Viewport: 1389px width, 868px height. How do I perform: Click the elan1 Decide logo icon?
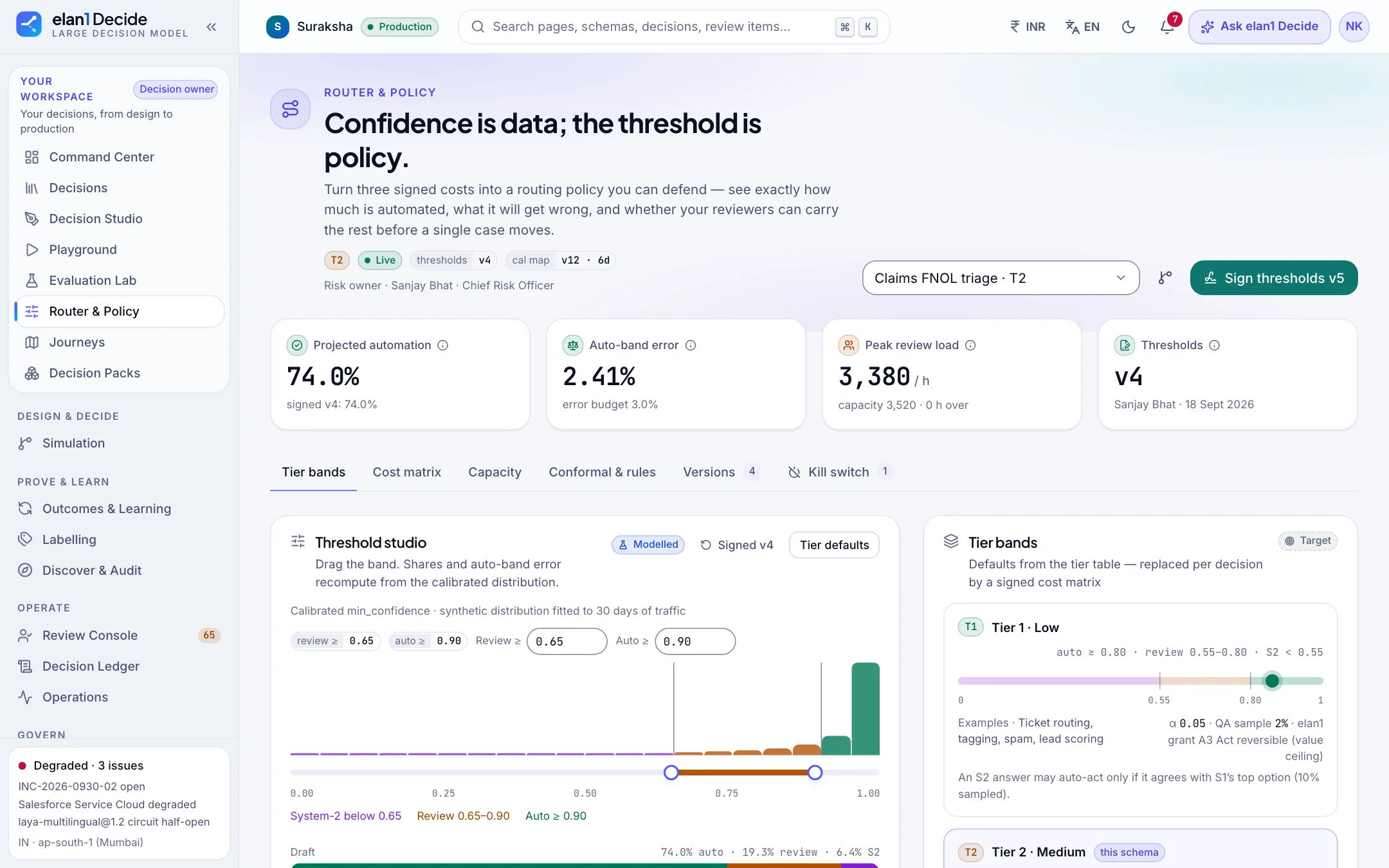pyautogui.click(x=29, y=25)
